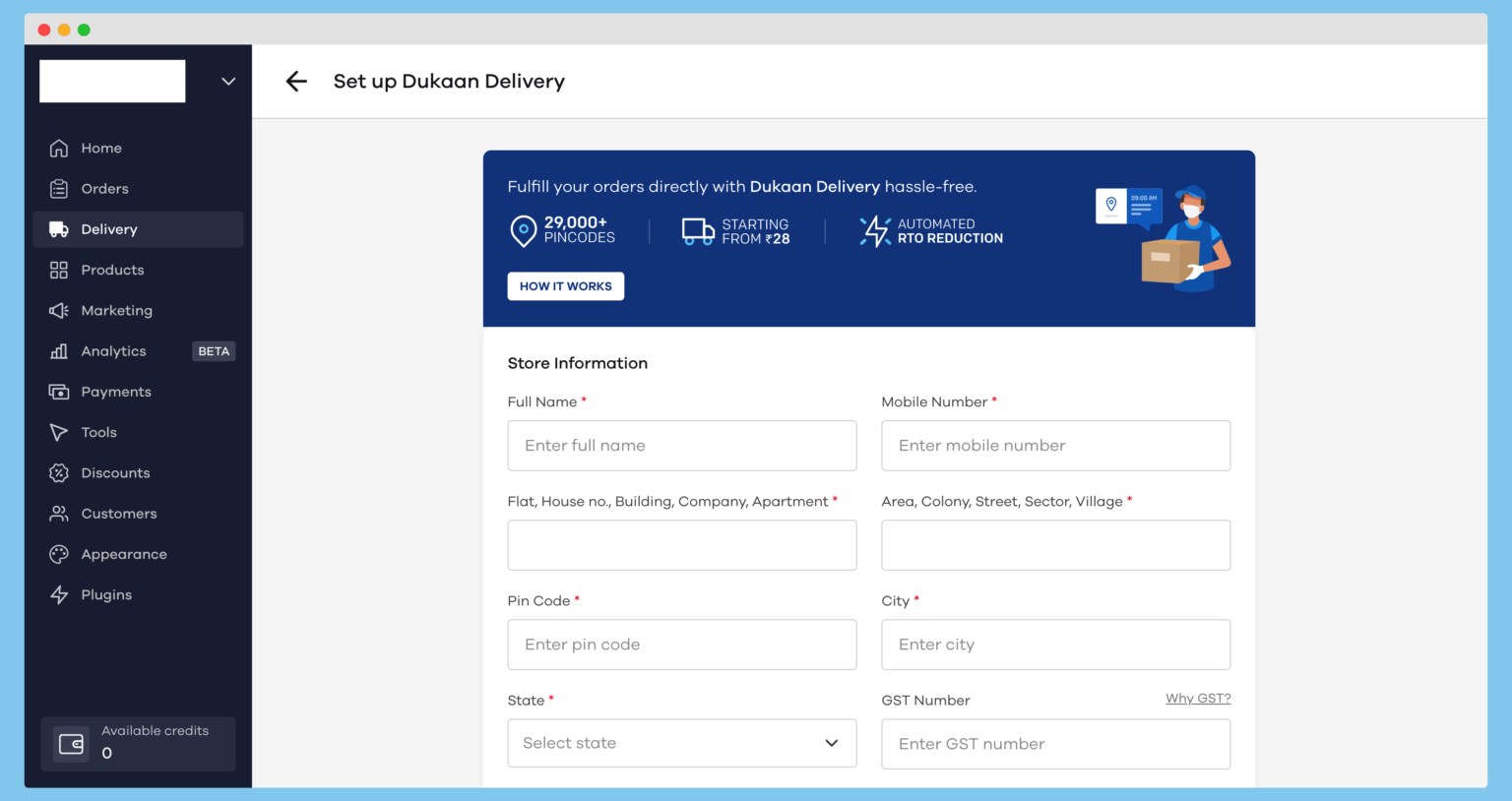
Task: Open the Discounts menu item
Action: click(x=138, y=472)
